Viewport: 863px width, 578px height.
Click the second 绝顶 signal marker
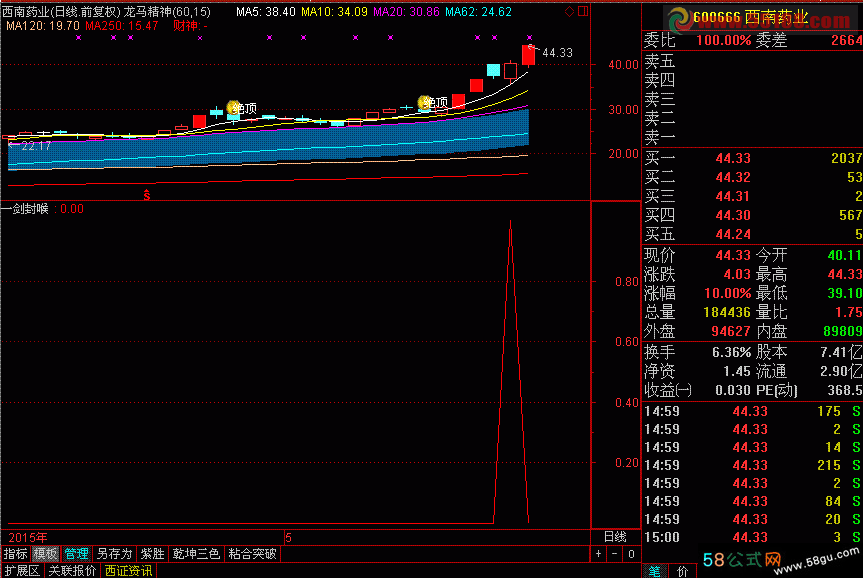point(433,102)
